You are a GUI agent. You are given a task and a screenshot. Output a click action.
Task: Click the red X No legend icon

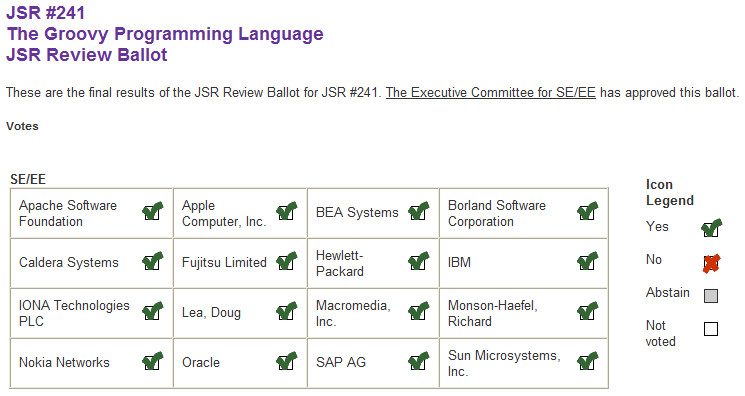coord(711,263)
